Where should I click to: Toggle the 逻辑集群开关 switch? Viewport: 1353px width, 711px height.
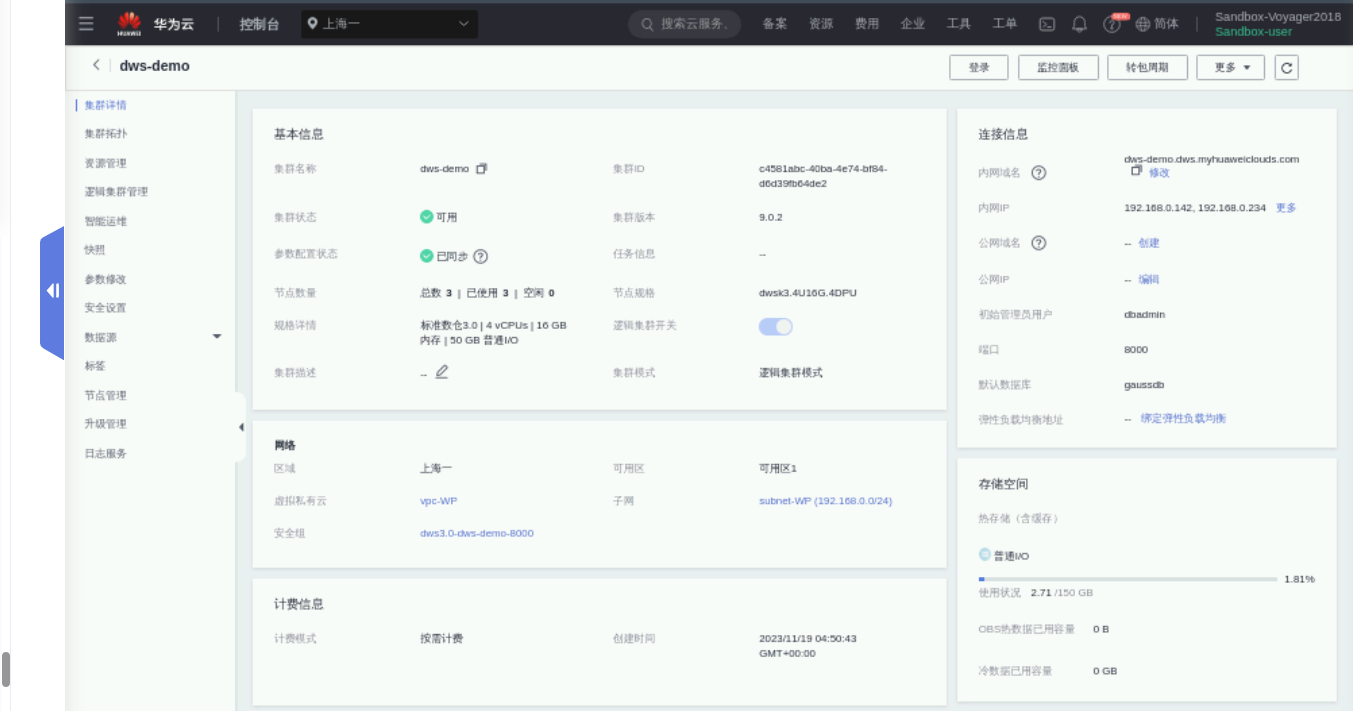[776, 327]
